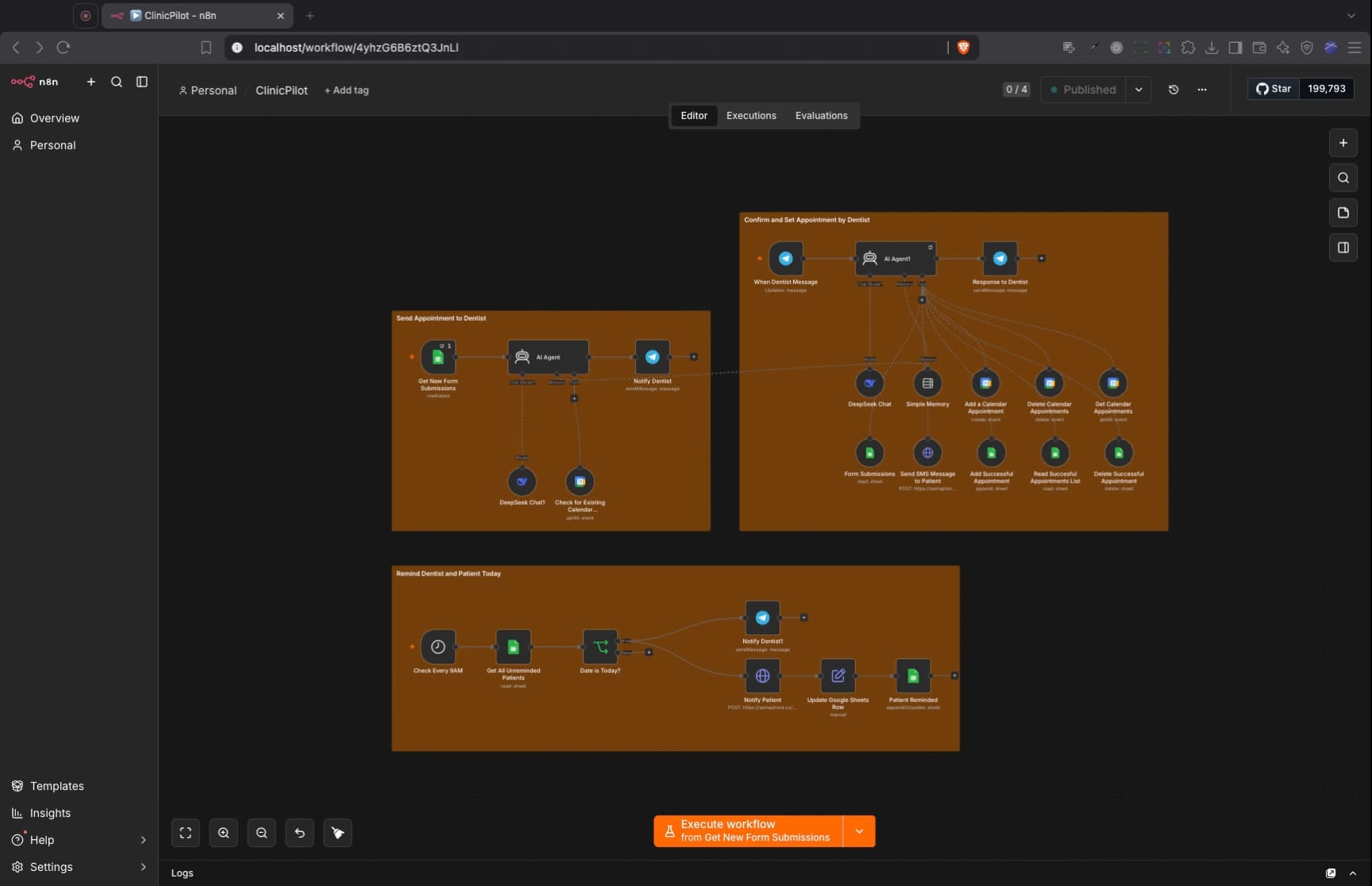The image size is (1372, 886).
Task: Select Update Google Sheets Row node
Action: tap(838, 676)
